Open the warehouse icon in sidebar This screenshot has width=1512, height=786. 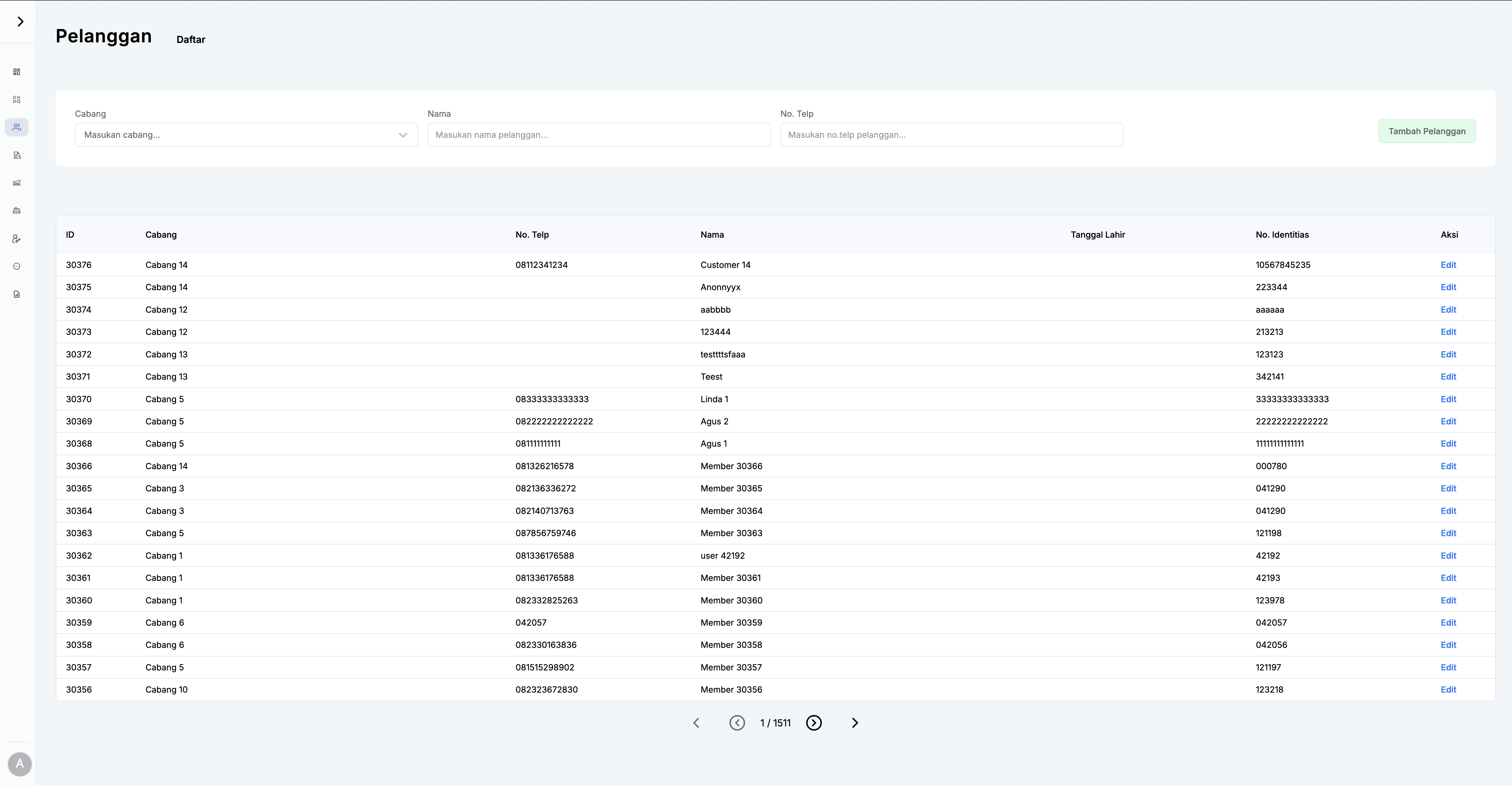point(16,183)
